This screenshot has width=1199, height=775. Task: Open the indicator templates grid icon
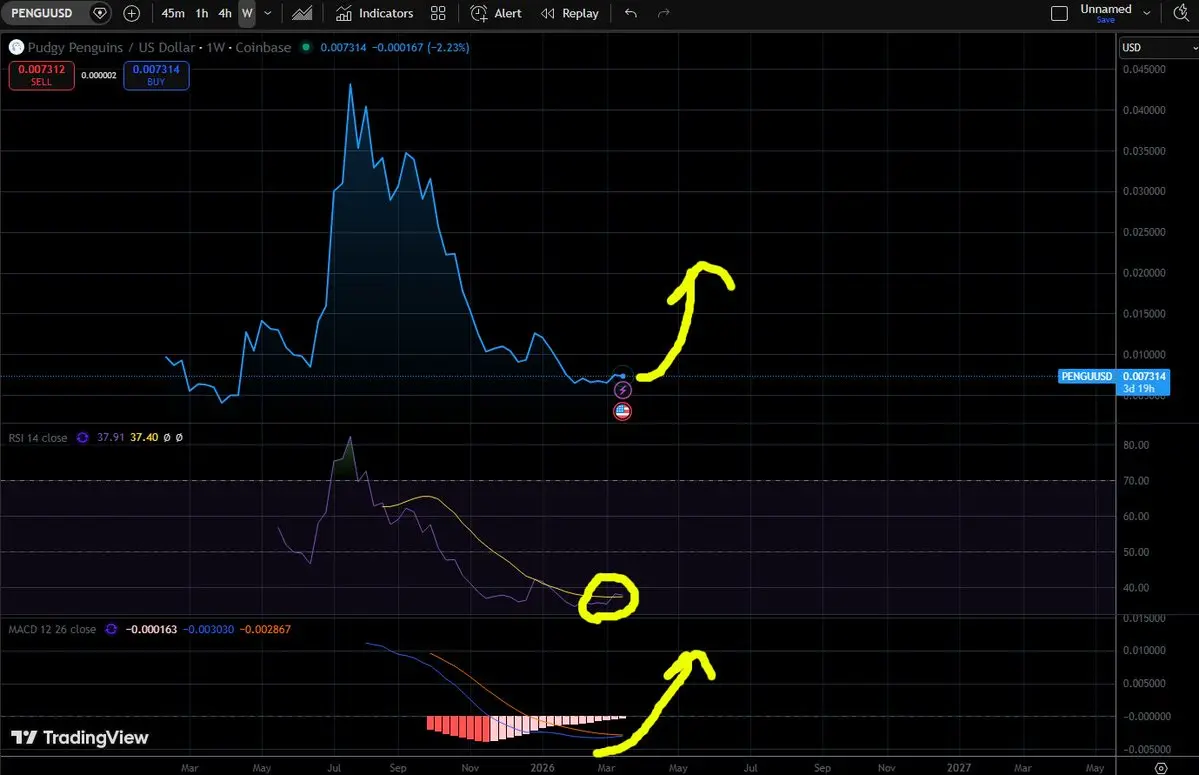(x=438, y=13)
